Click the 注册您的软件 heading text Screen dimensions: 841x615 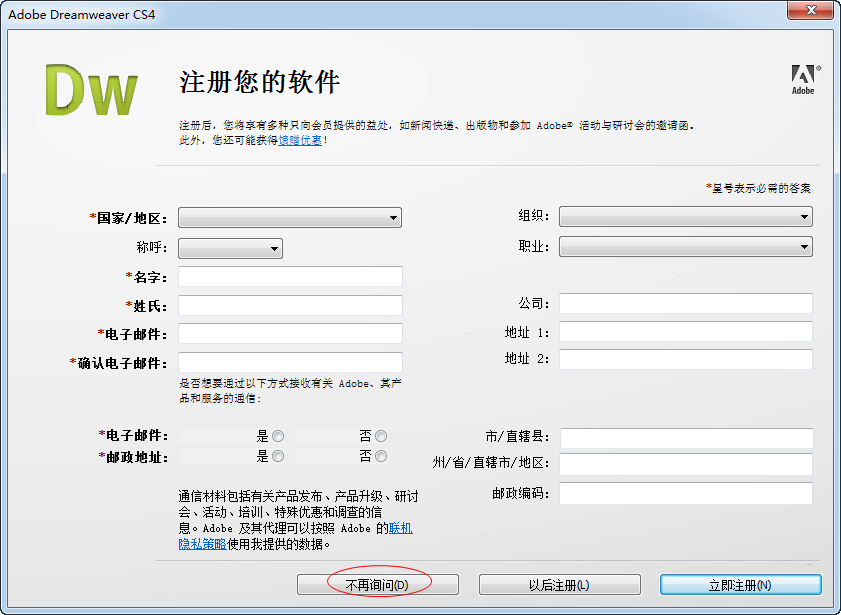[x=260, y=82]
